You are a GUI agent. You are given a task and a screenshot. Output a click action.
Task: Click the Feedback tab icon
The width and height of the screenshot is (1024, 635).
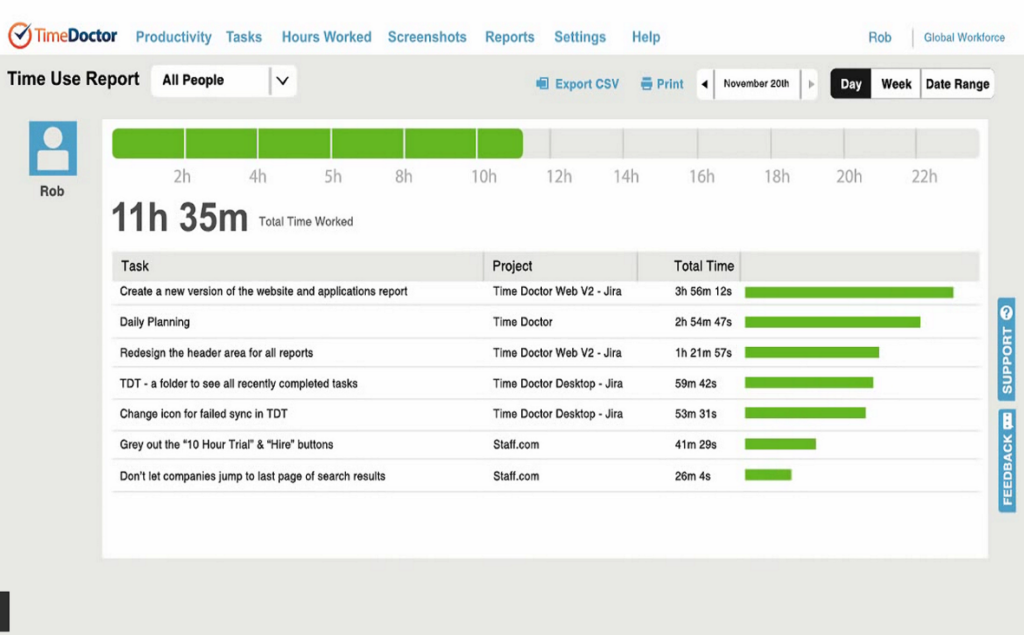[x=1007, y=419]
